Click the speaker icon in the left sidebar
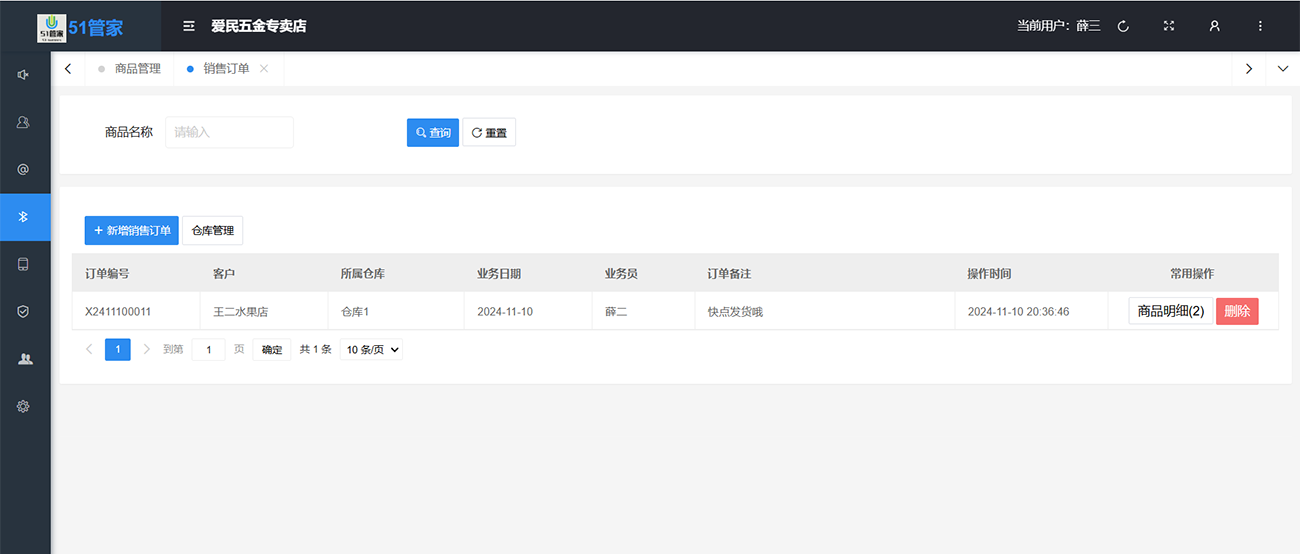The width and height of the screenshot is (1300, 554). tap(24, 75)
